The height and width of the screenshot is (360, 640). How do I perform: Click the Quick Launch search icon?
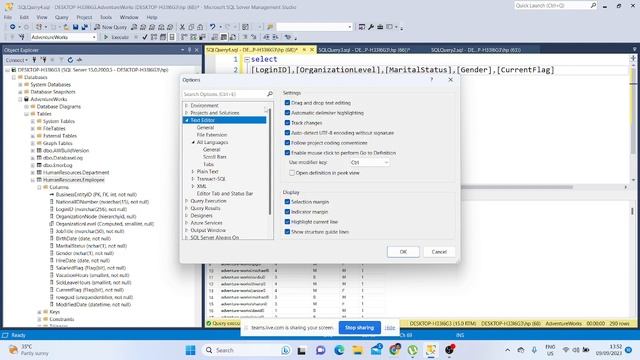pyautogui.click(x=593, y=5)
